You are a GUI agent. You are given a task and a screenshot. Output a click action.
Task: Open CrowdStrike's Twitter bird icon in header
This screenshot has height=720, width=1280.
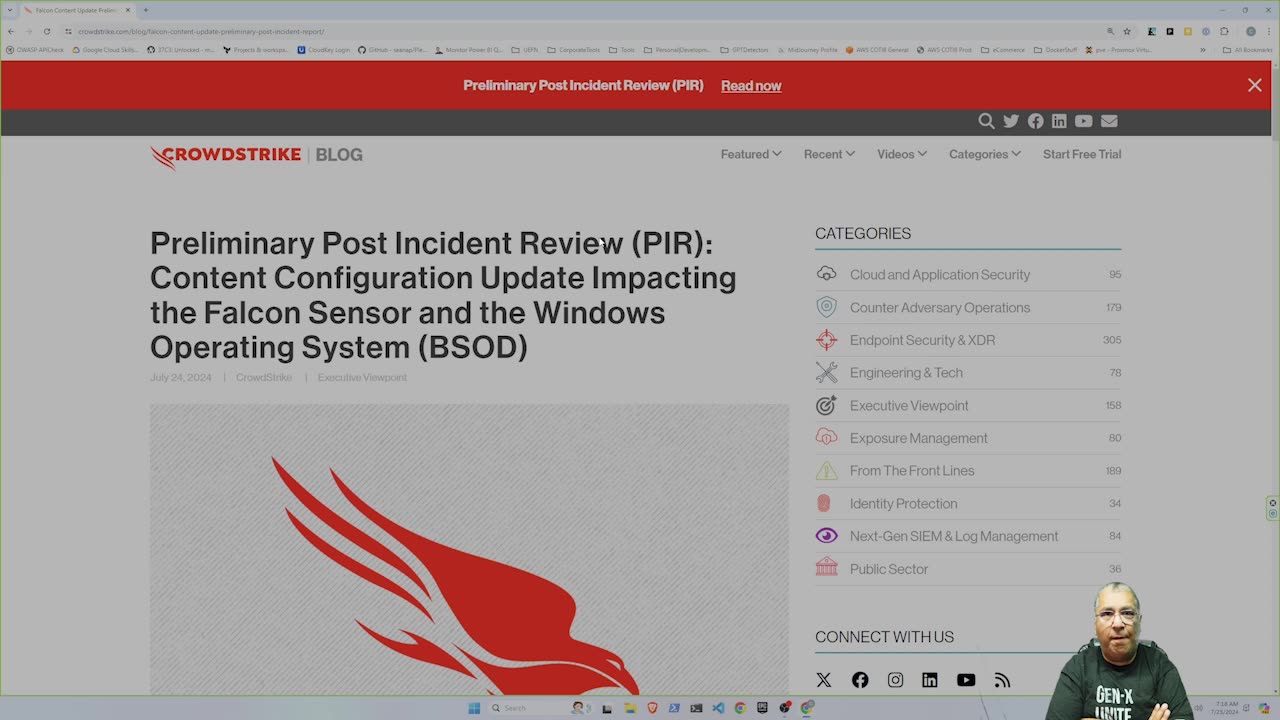(1011, 121)
